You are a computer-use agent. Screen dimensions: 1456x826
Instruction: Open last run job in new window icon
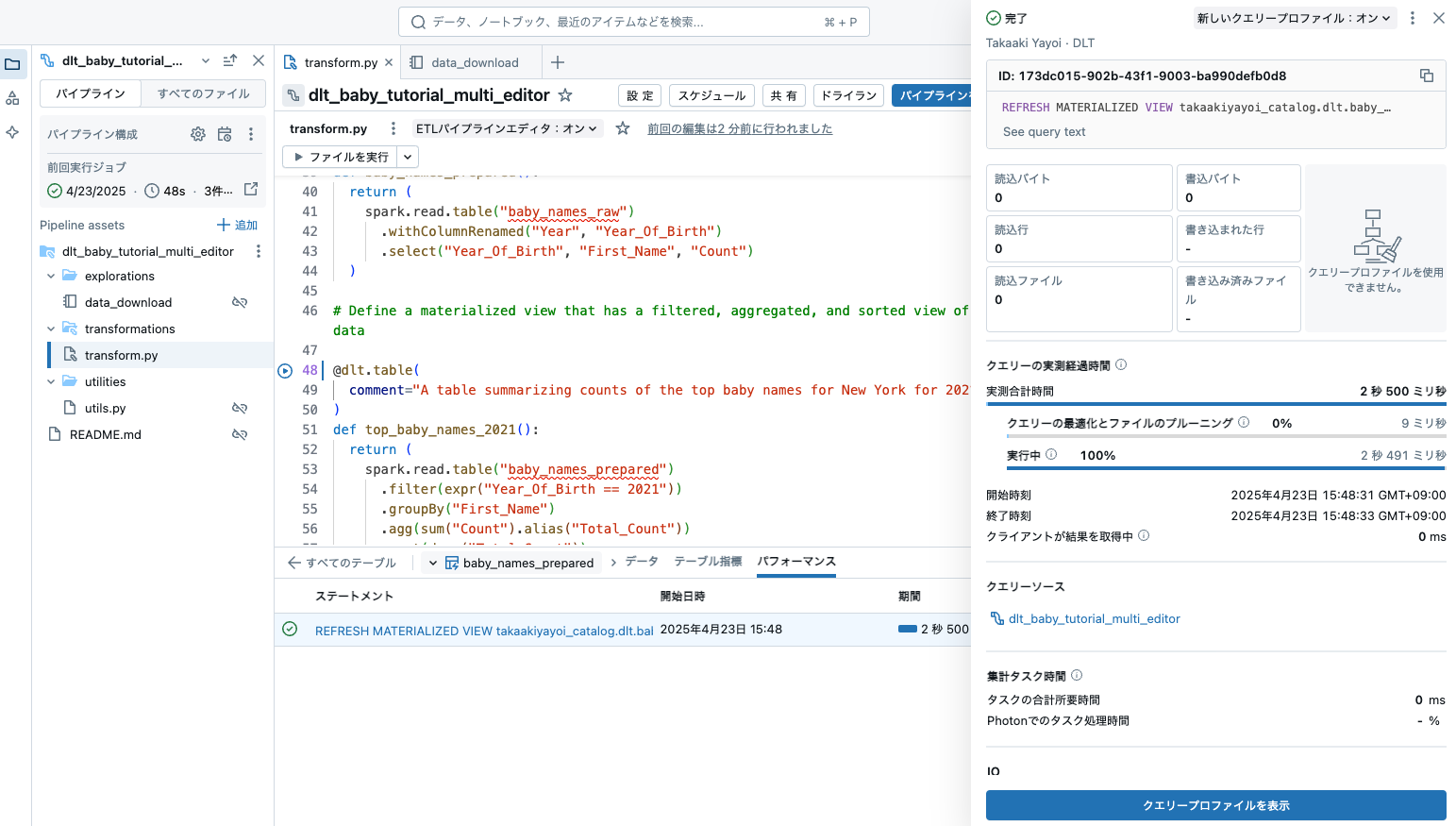pyautogui.click(x=250, y=190)
